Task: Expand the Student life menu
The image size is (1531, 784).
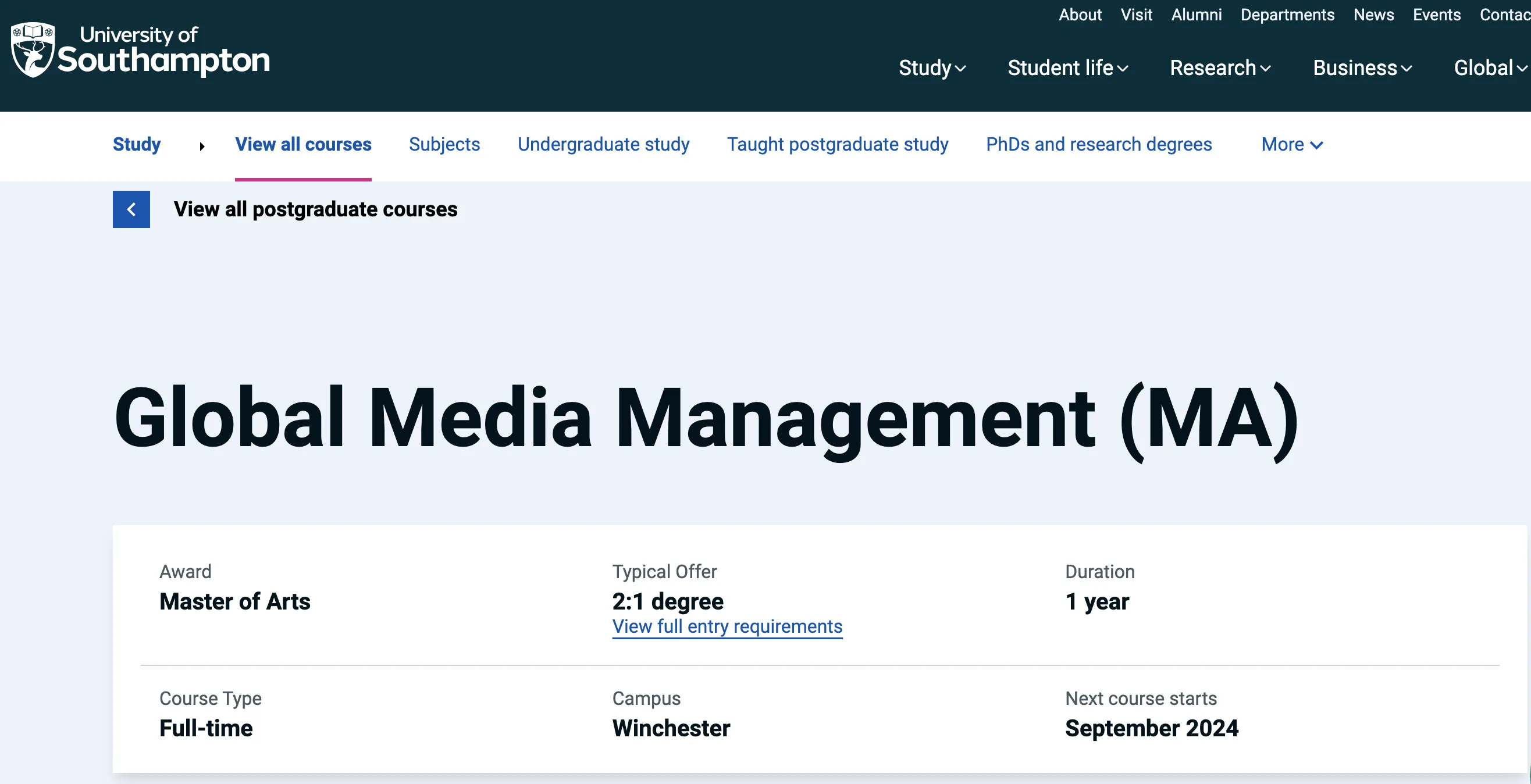Action: 1067,69
